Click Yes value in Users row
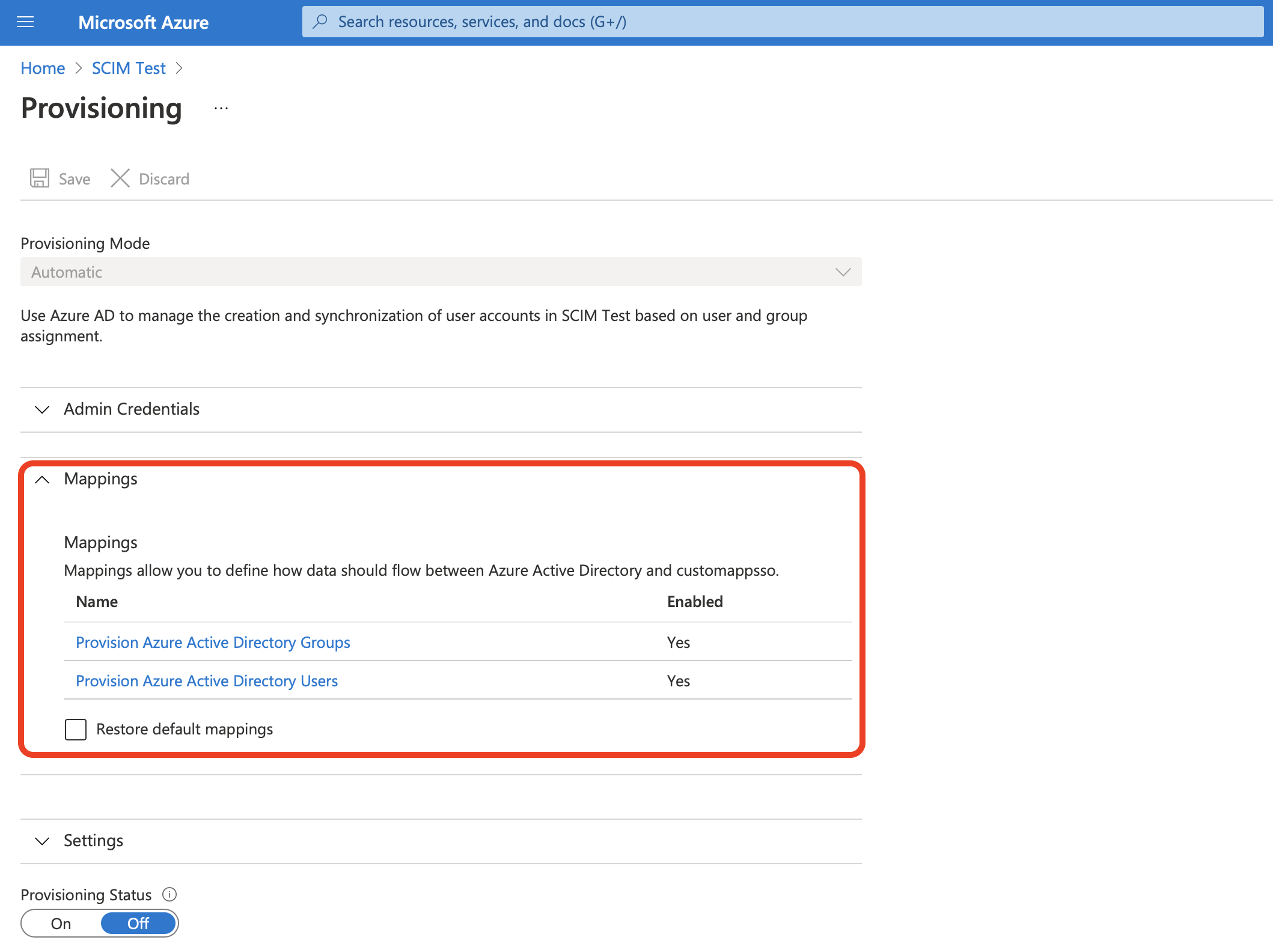 (x=679, y=681)
